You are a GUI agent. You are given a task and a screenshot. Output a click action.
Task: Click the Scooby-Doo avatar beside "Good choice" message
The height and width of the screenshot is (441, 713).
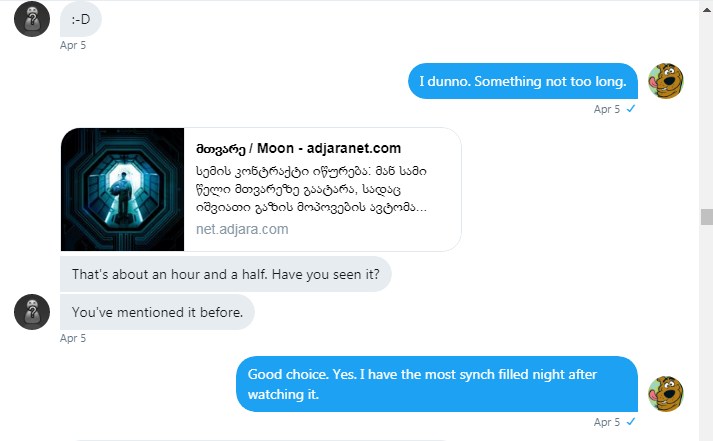click(666, 394)
